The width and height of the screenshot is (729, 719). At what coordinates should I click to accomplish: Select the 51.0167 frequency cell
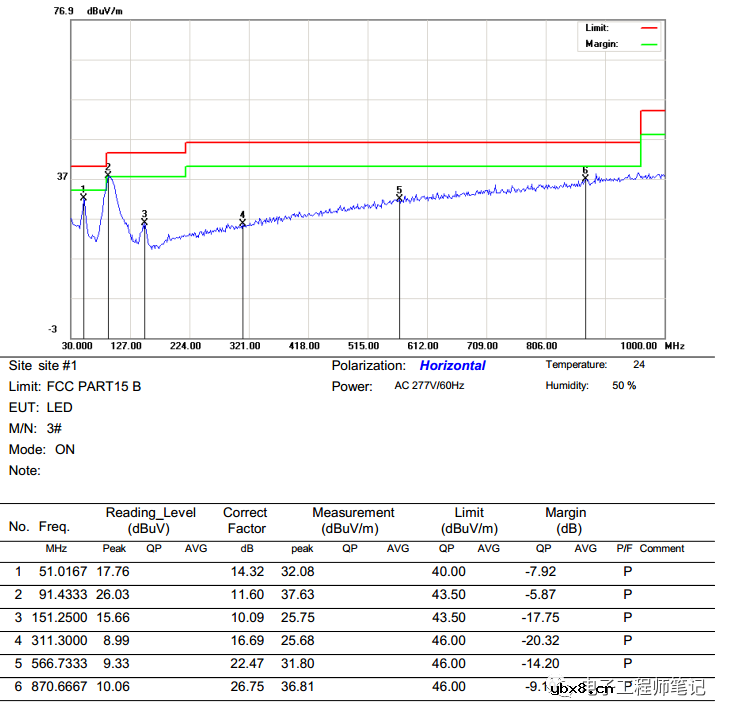(62, 572)
